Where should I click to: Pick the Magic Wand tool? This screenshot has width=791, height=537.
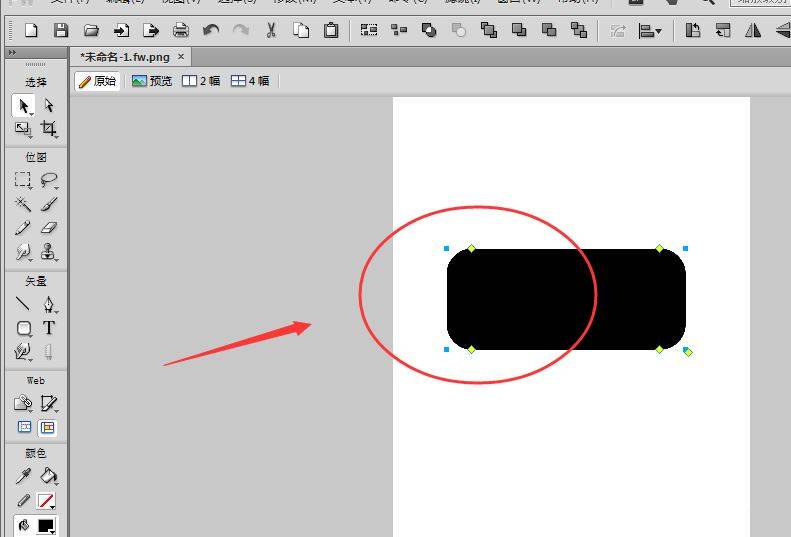[23, 204]
